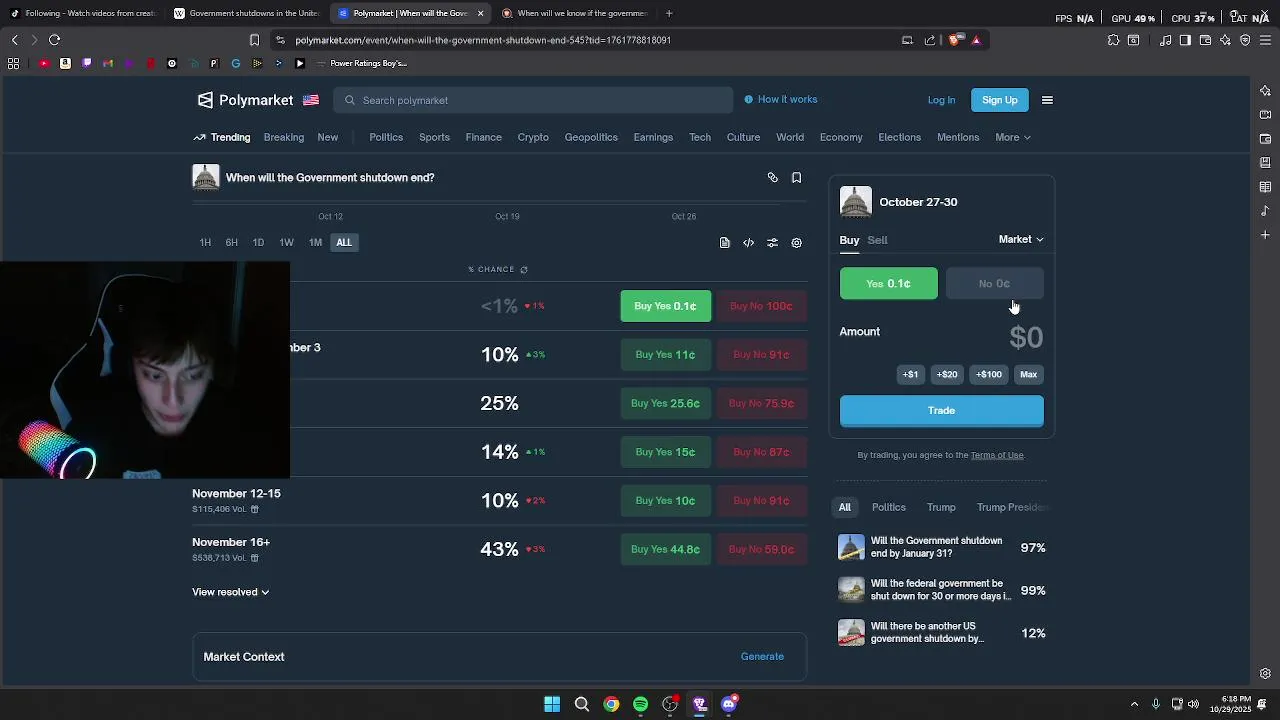Click the gift icon under November 16+

[x=254, y=558]
